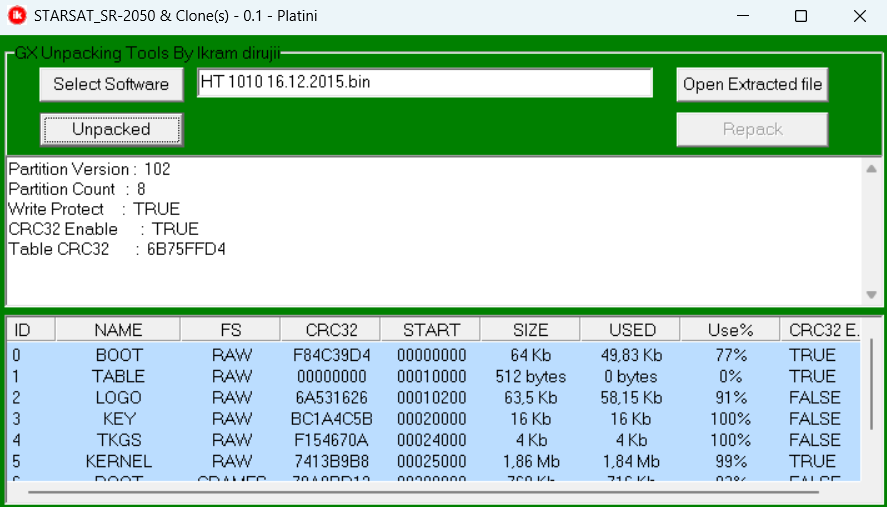Sort table by NAME column header
The image size is (887, 507).
coord(118,329)
